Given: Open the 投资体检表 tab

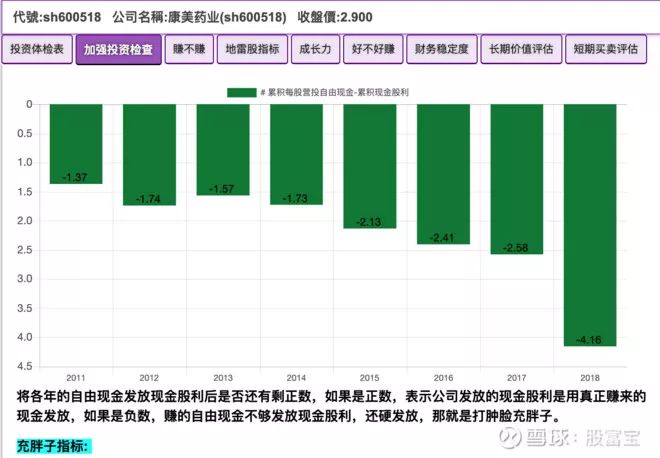Looking at the screenshot, I should click(37, 49).
